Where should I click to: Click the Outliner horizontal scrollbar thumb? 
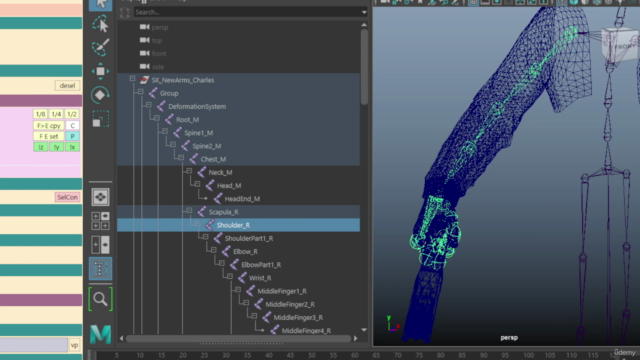pyautogui.click(x=238, y=338)
